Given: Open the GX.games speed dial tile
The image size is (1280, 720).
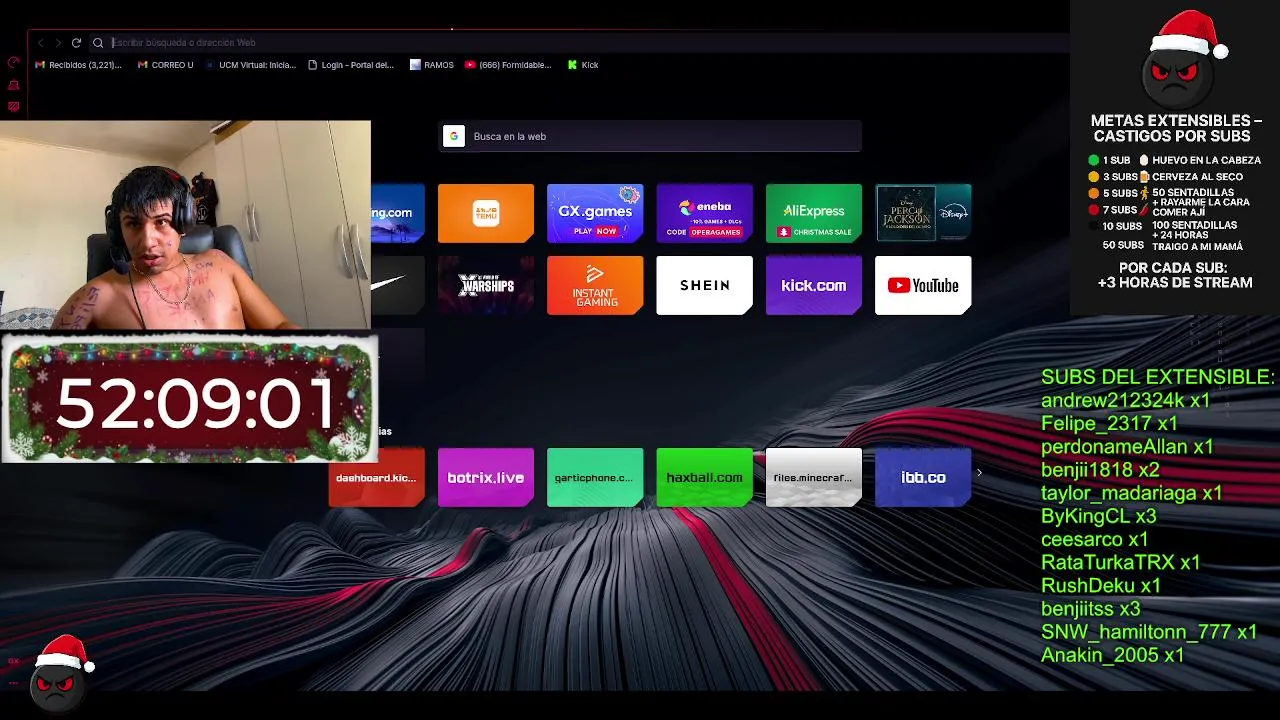Looking at the screenshot, I should pyautogui.click(x=595, y=213).
